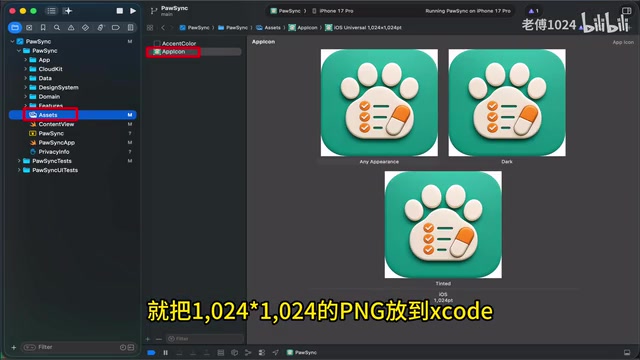This screenshot has width=640, height=360.
Task: Open PawSync main branch selector
Action: (x=169, y=11)
